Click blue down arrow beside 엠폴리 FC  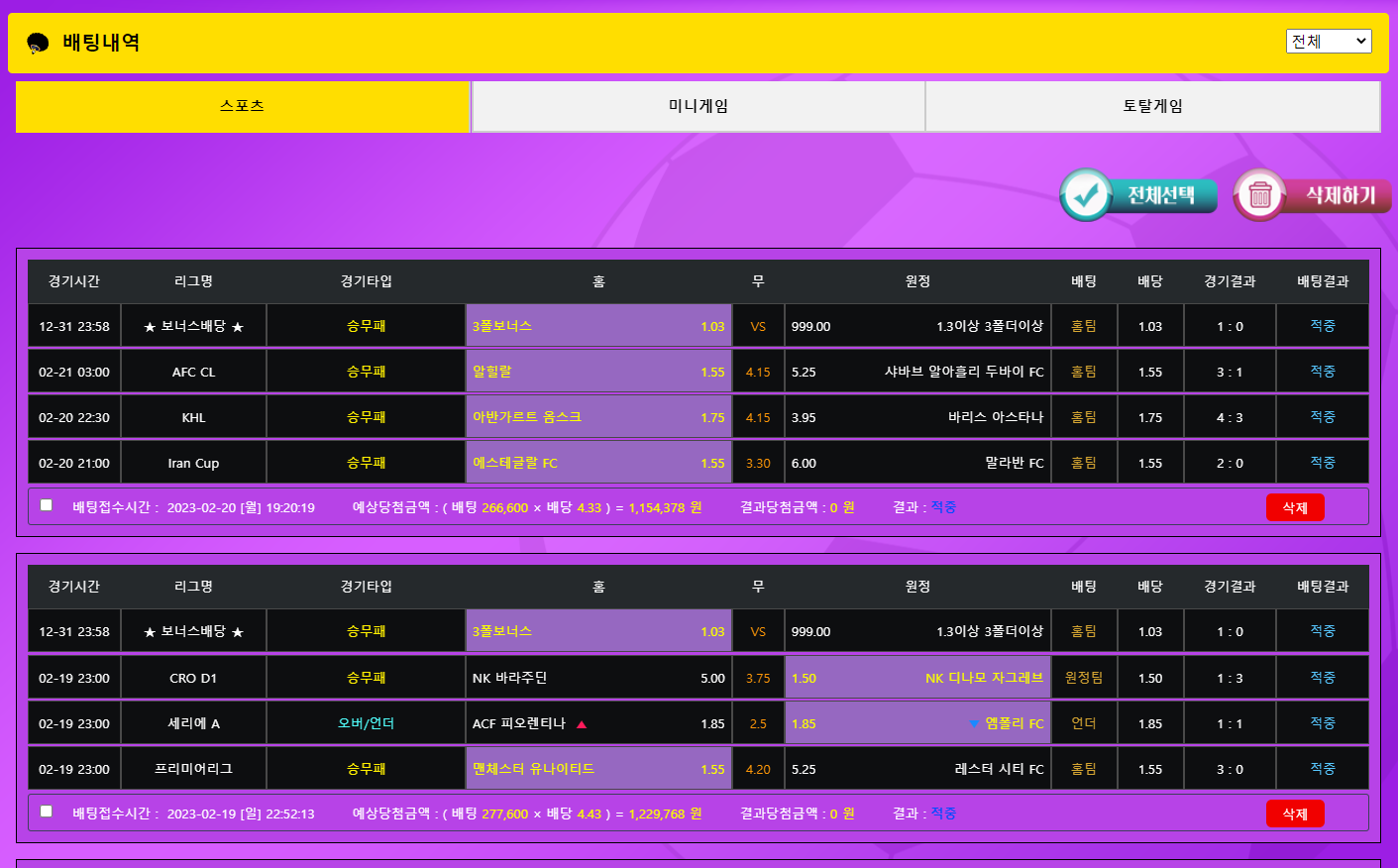point(974,724)
